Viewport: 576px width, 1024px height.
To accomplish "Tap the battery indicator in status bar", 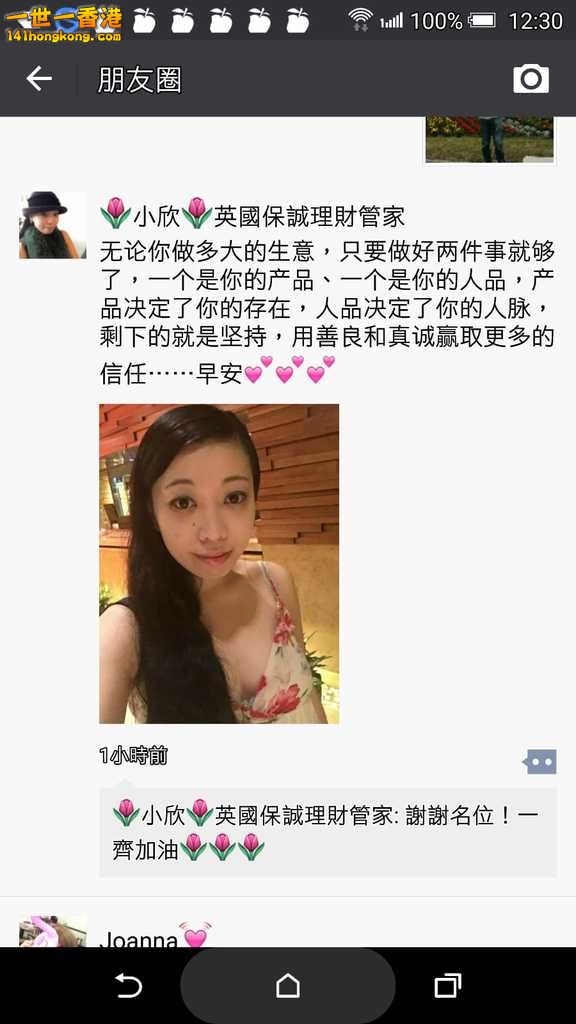I will [483, 20].
